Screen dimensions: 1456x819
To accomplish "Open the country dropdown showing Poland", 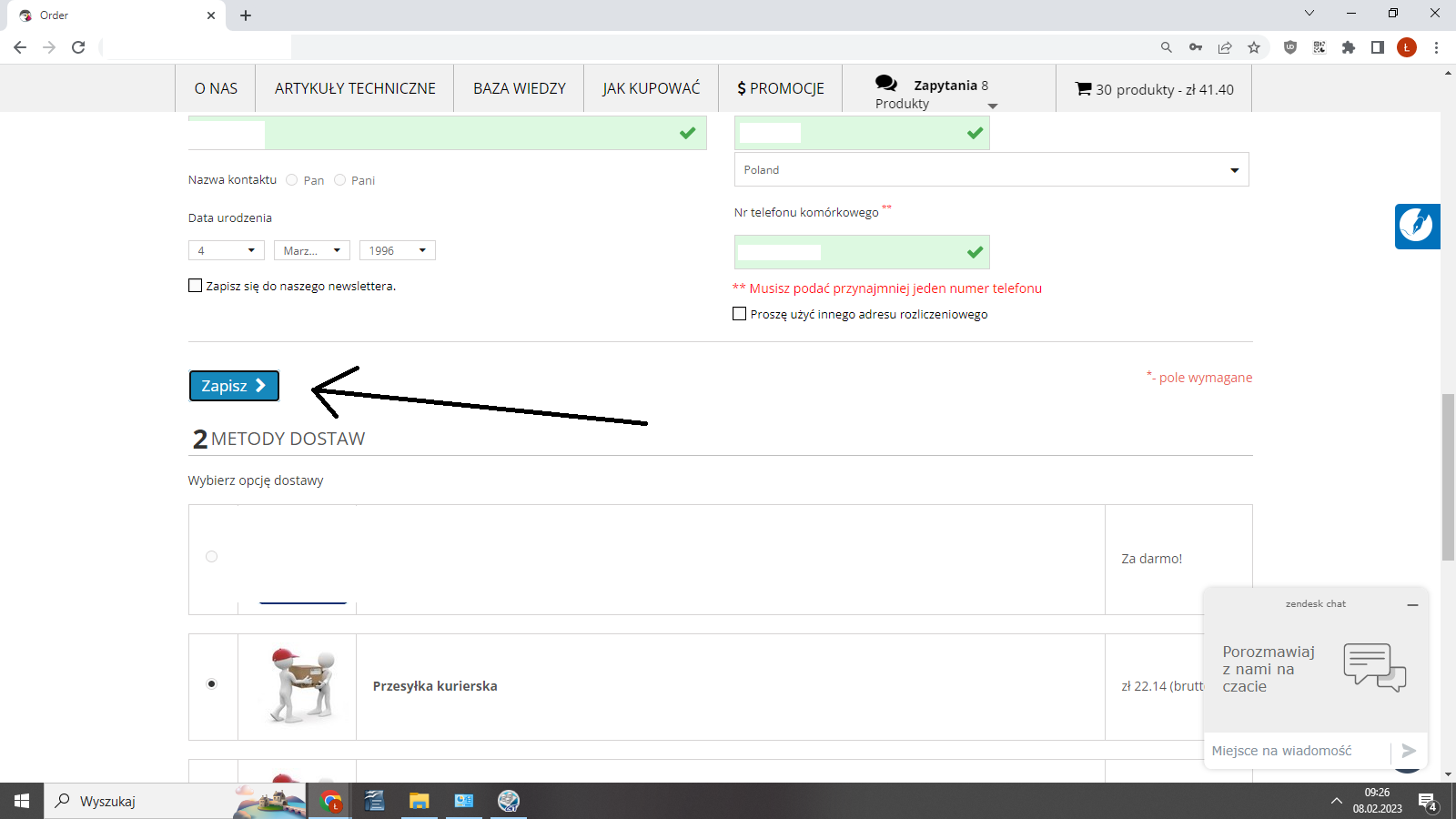I will point(992,169).
